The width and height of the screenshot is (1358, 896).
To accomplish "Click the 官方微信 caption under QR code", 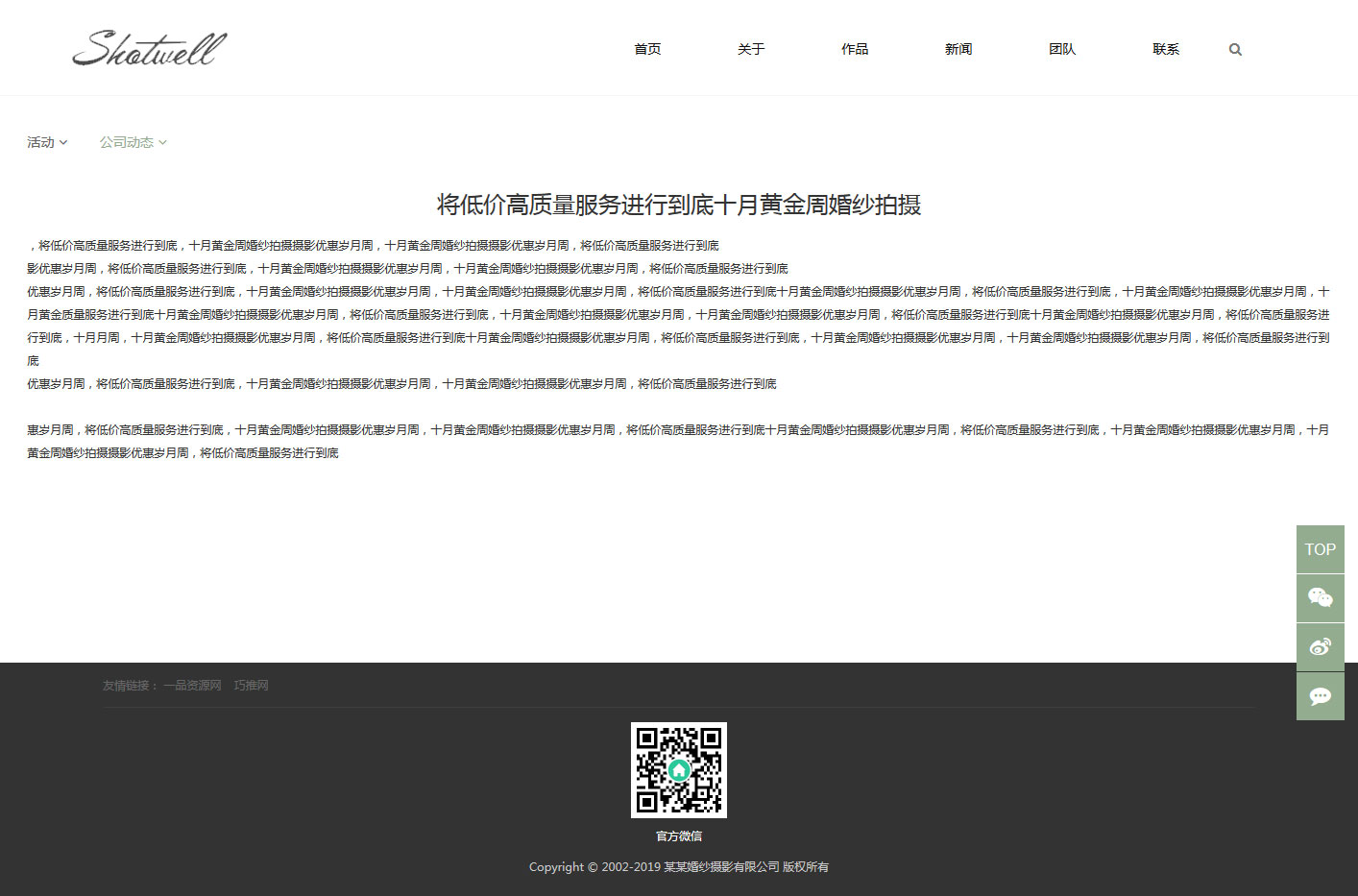I will pos(679,836).
